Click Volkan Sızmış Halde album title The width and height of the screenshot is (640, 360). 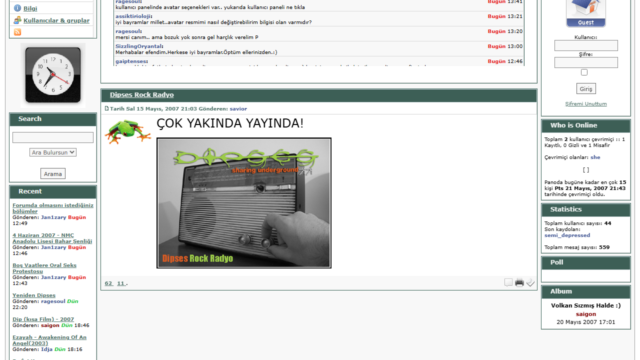pos(586,305)
